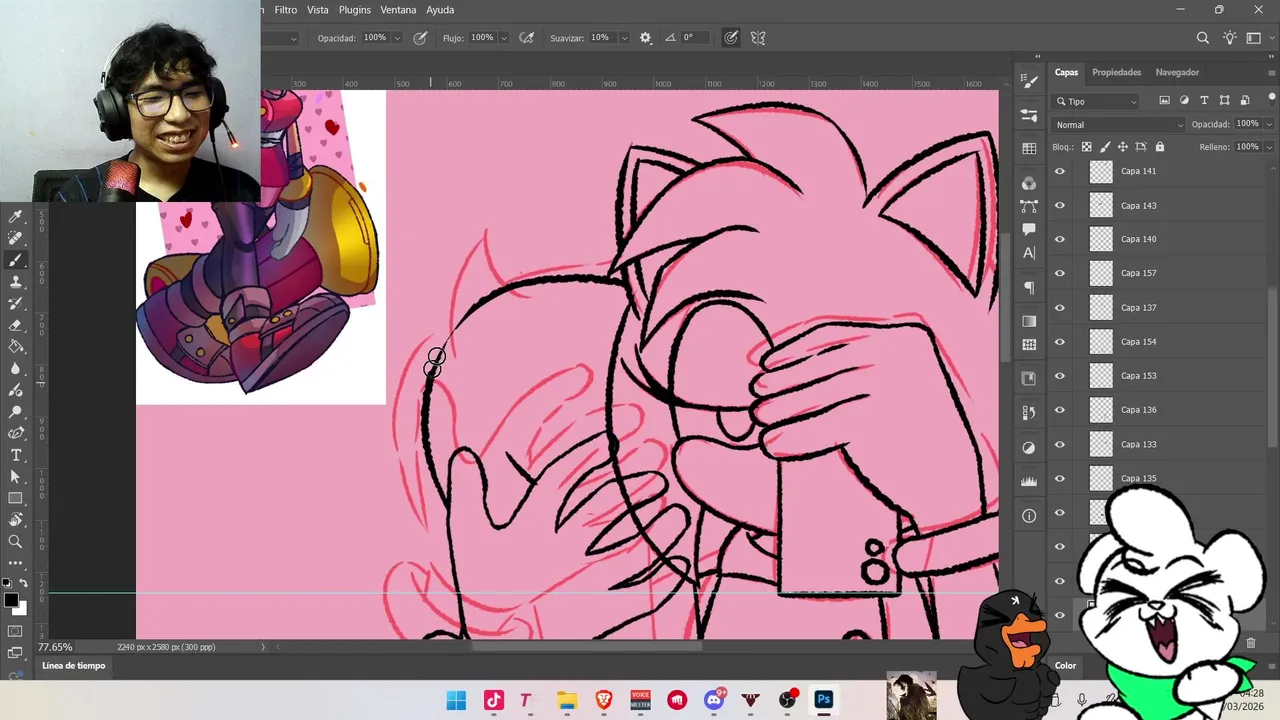Screen dimensions: 1280x720
Task: Open the Discover lightbulb panel
Action: (1230, 38)
